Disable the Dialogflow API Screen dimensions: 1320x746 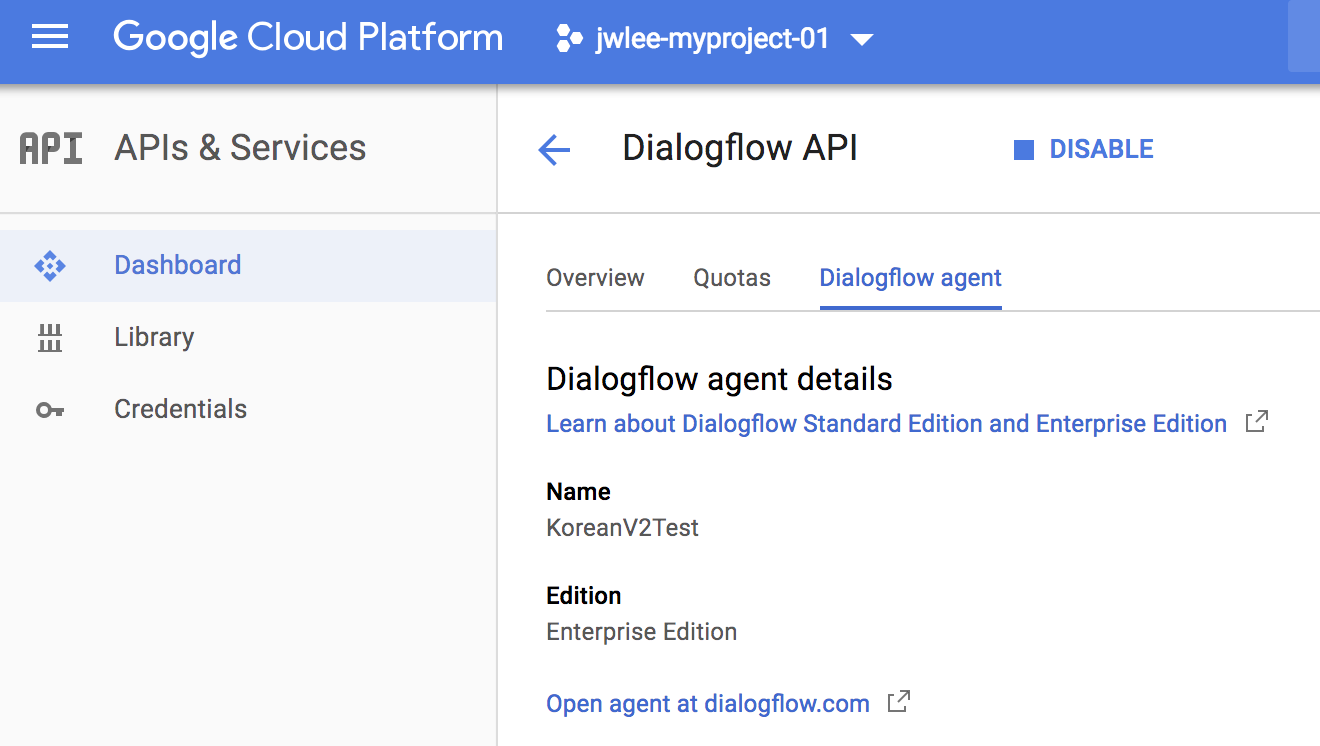click(x=1084, y=148)
